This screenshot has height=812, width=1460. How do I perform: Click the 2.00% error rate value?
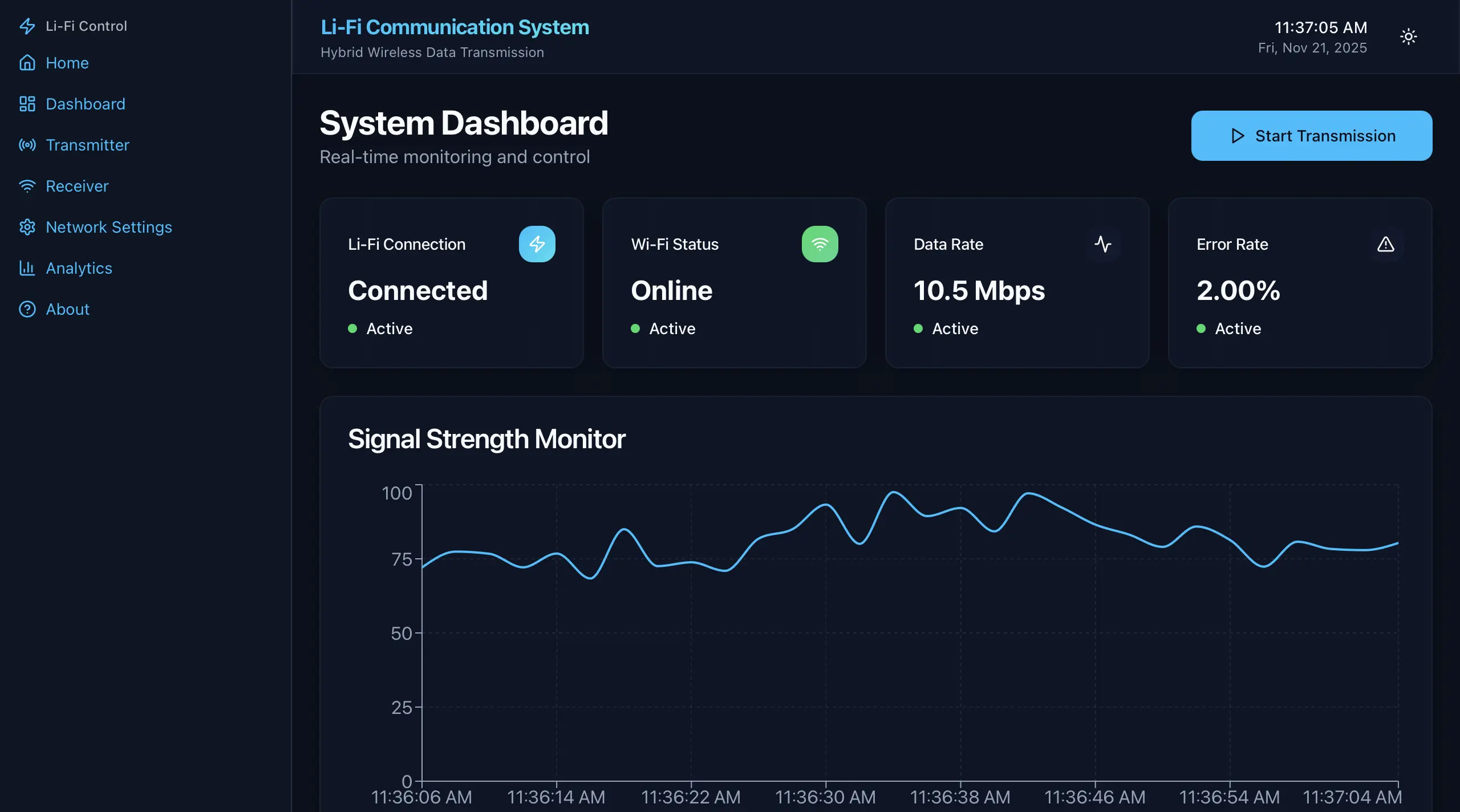tap(1238, 290)
